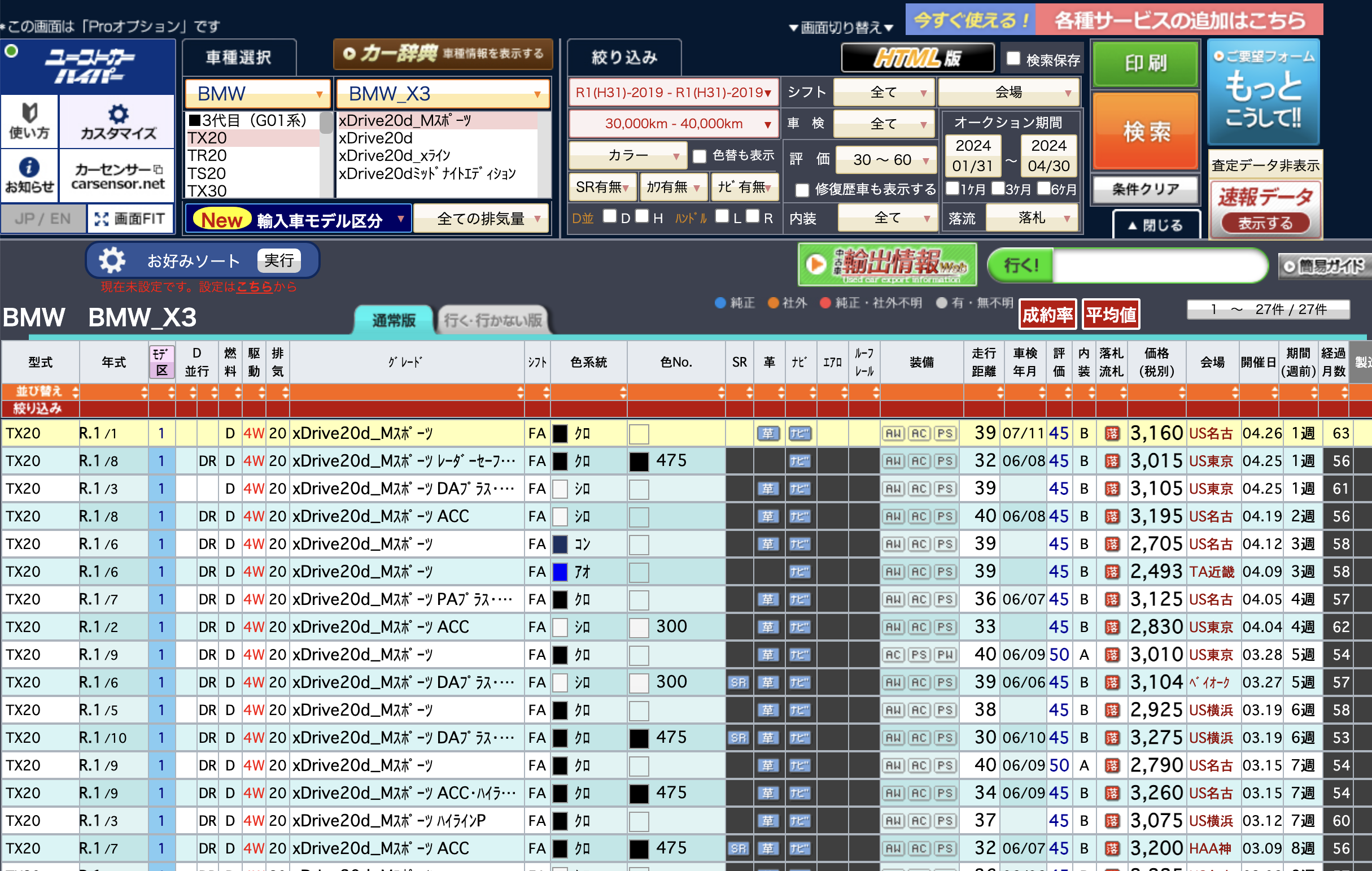Open the BMW_X3 model dropdown

click(x=442, y=94)
